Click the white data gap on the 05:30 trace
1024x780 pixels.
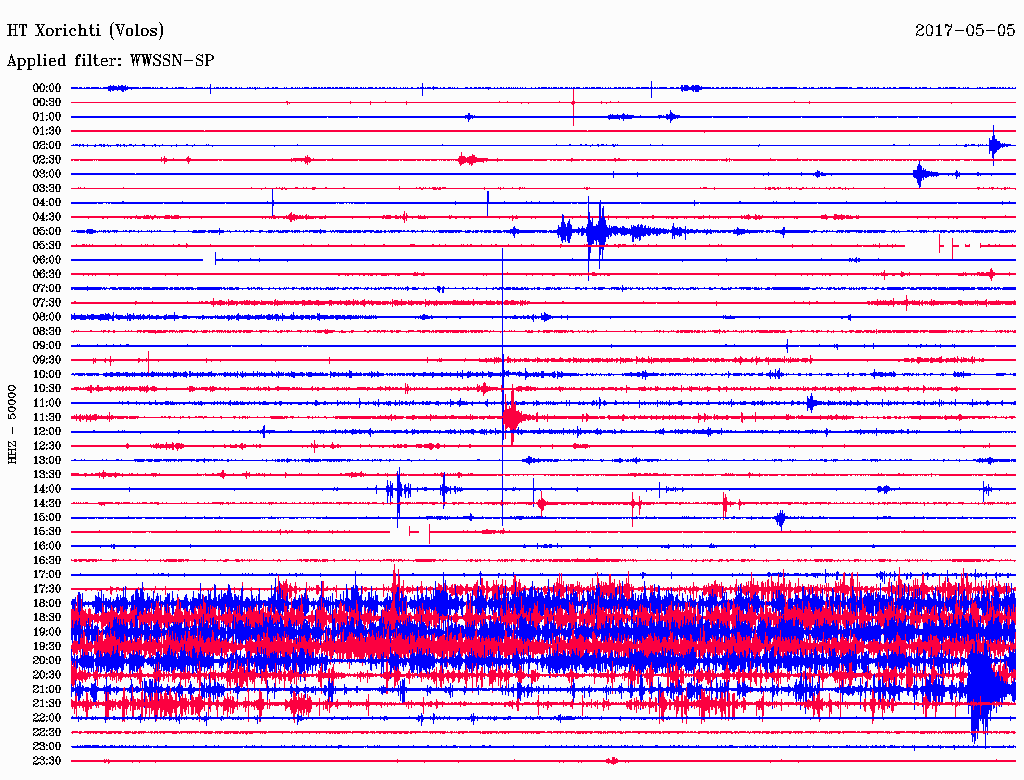tap(922, 245)
